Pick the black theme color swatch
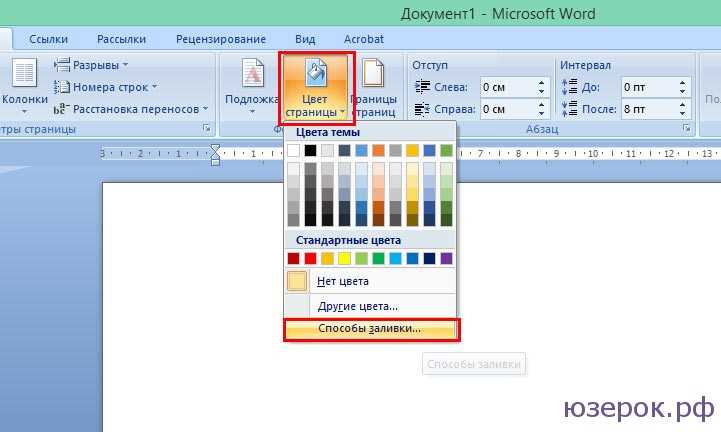The width and height of the screenshot is (721, 432). 310,150
